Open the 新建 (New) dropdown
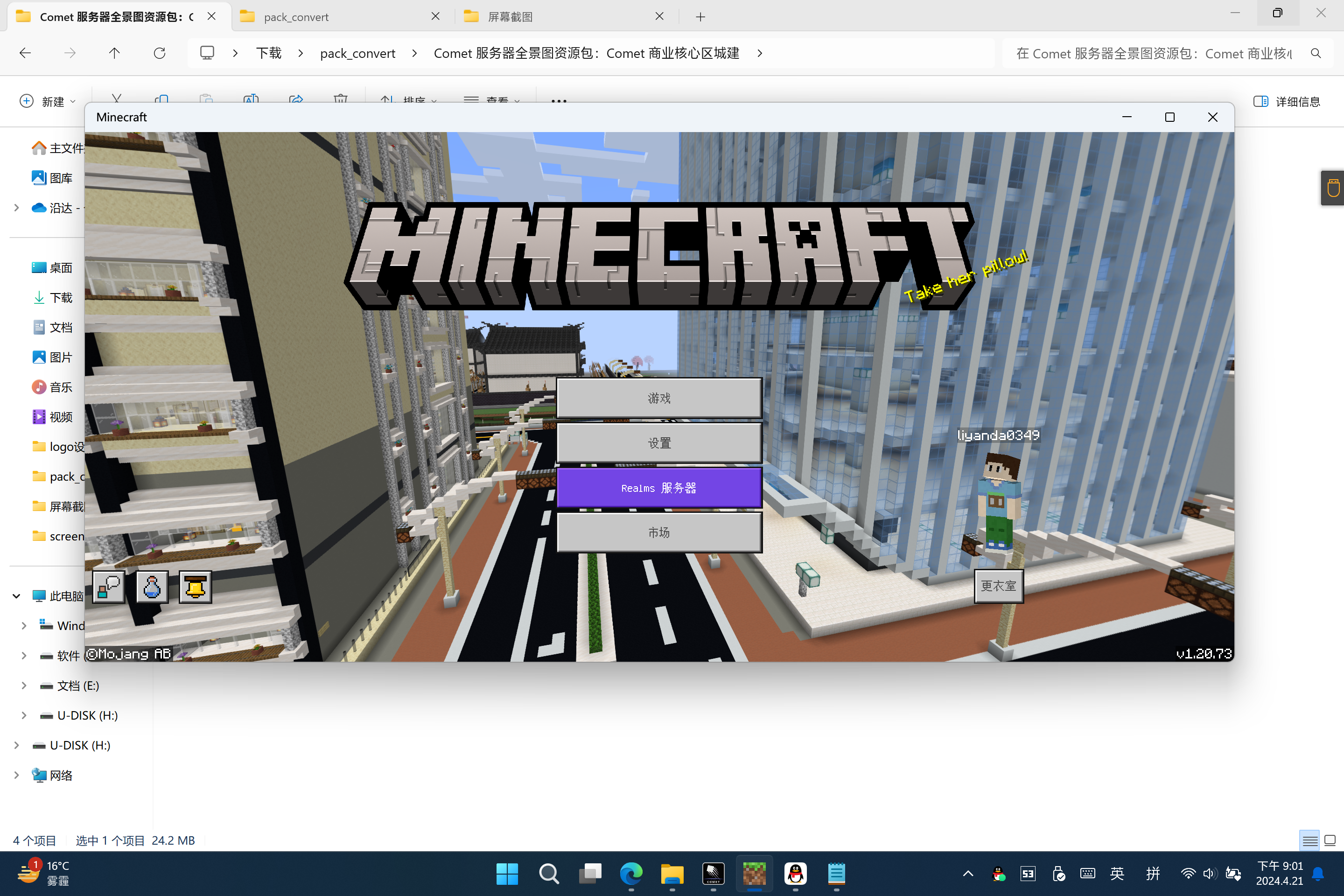The width and height of the screenshot is (1344, 896). [48, 101]
